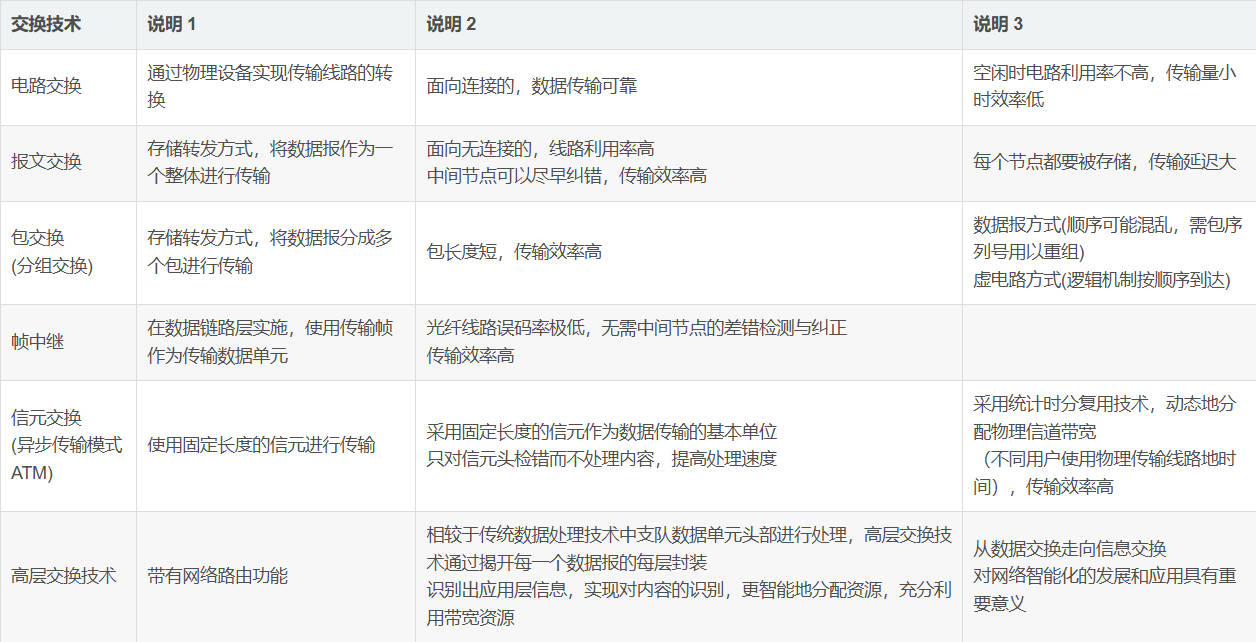Click the cell starting with 从数据交换走向信息交换

pos(1104,575)
